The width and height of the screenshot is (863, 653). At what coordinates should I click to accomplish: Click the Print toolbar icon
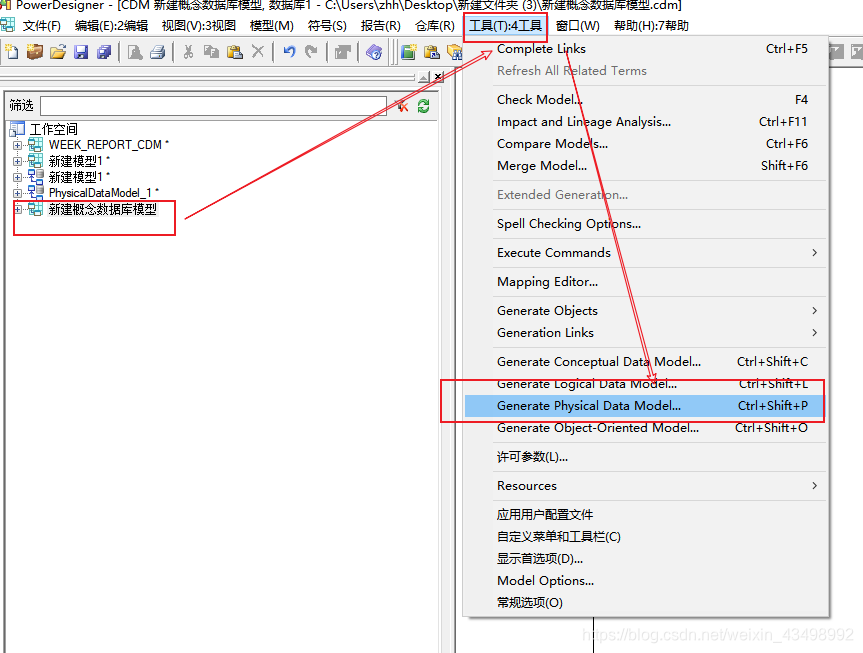pos(158,52)
